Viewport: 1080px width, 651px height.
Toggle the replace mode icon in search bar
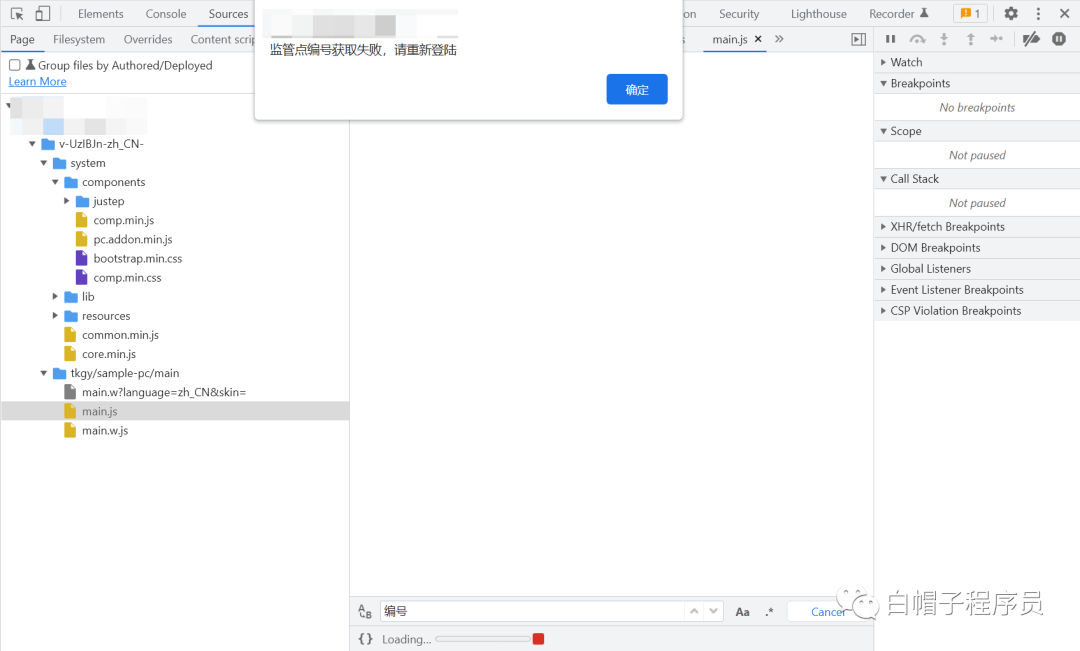pos(365,612)
